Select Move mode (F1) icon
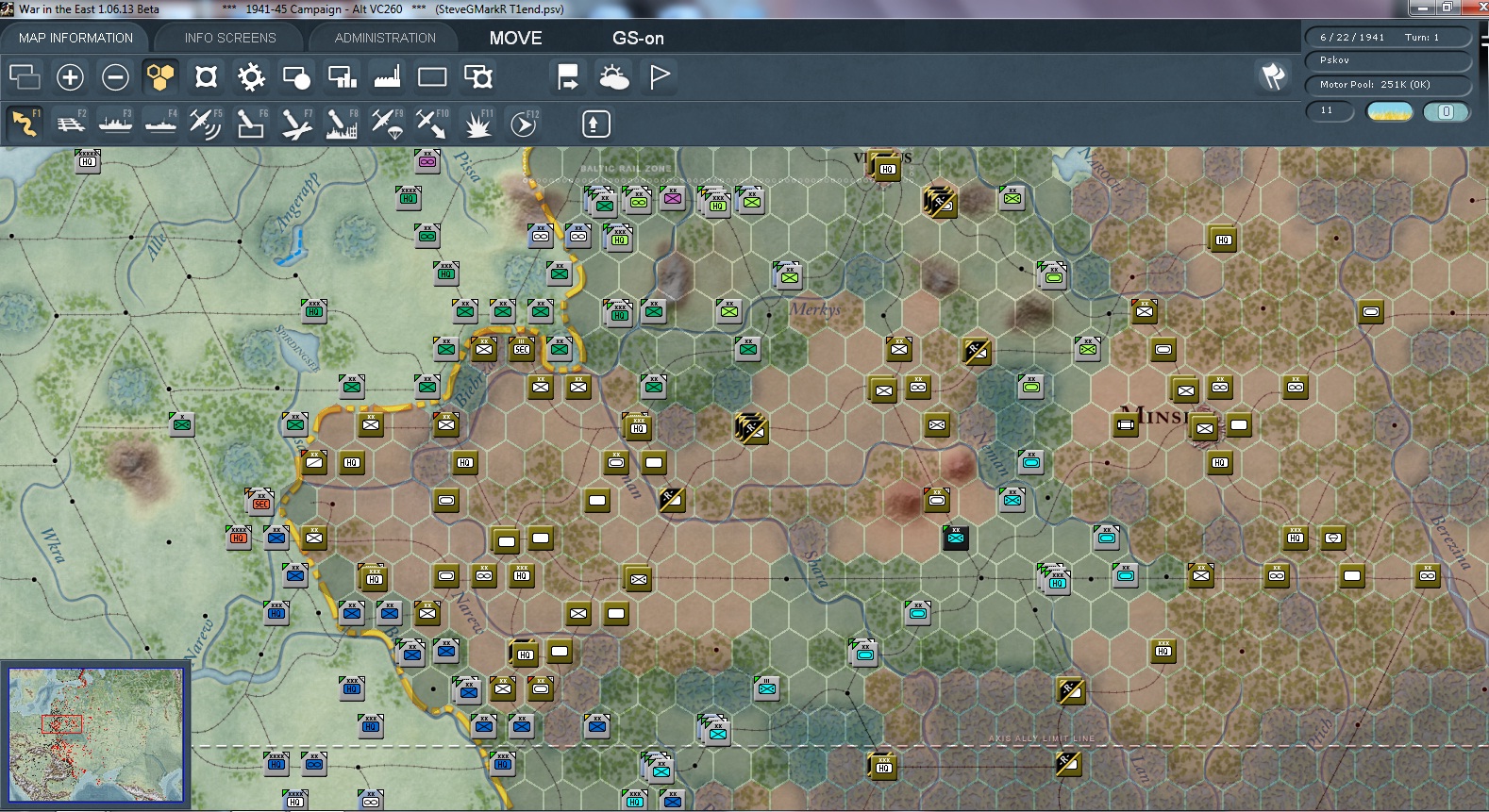 (x=25, y=124)
